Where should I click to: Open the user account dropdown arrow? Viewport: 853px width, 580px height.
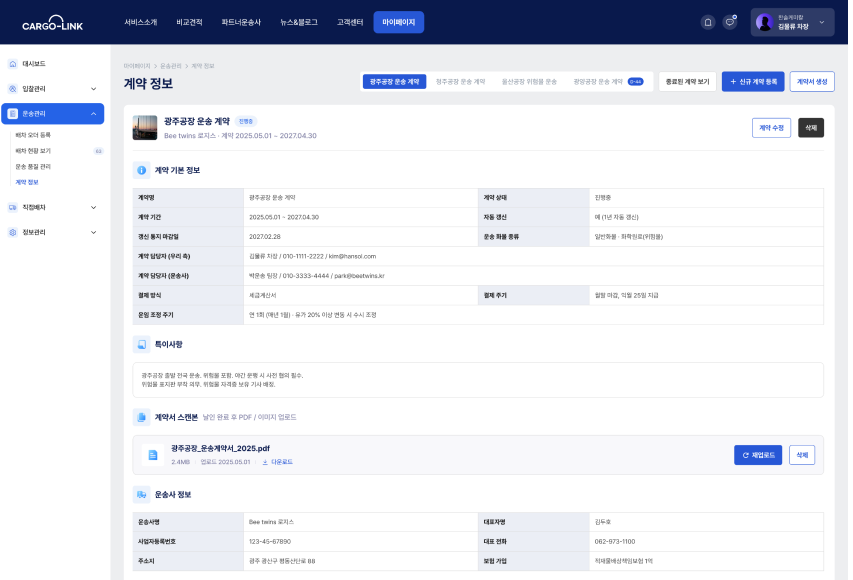tap(822, 22)
